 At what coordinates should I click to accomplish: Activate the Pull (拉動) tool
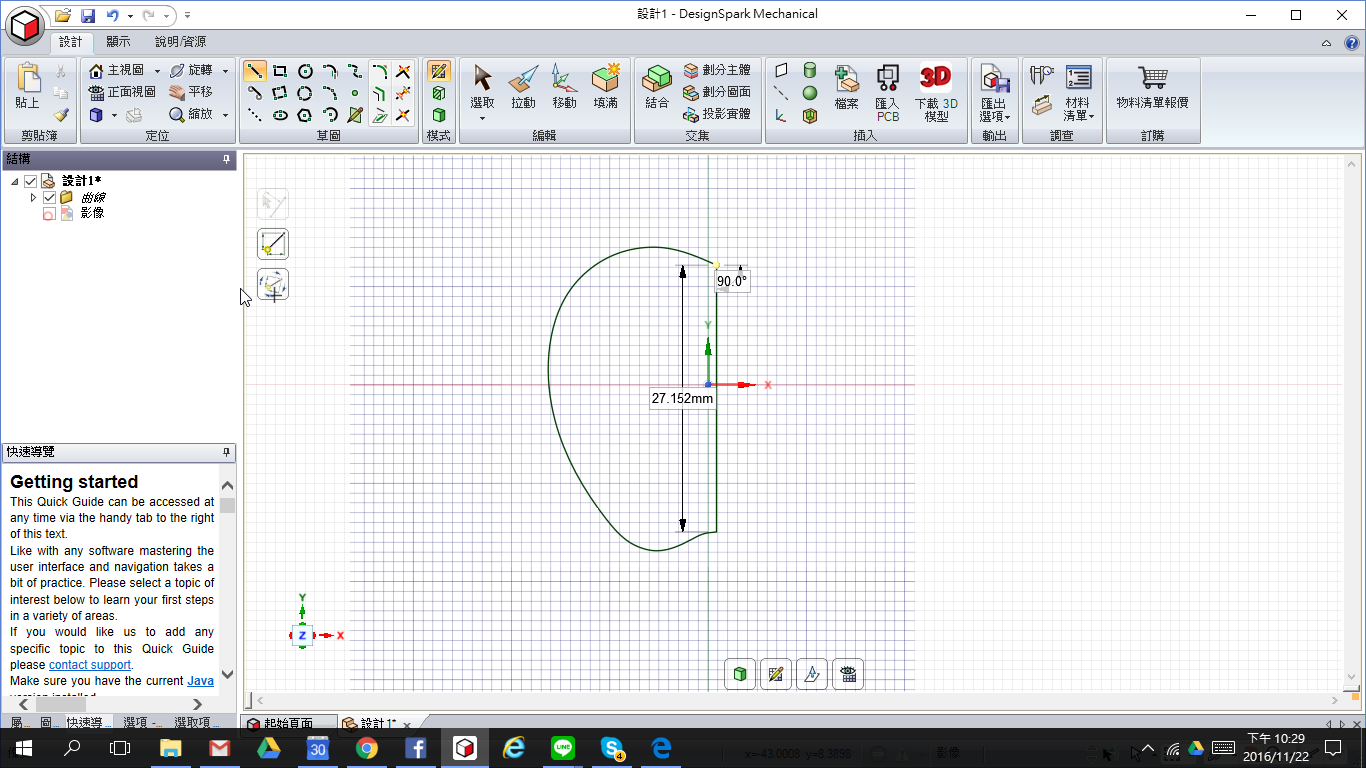click(523, 86)
